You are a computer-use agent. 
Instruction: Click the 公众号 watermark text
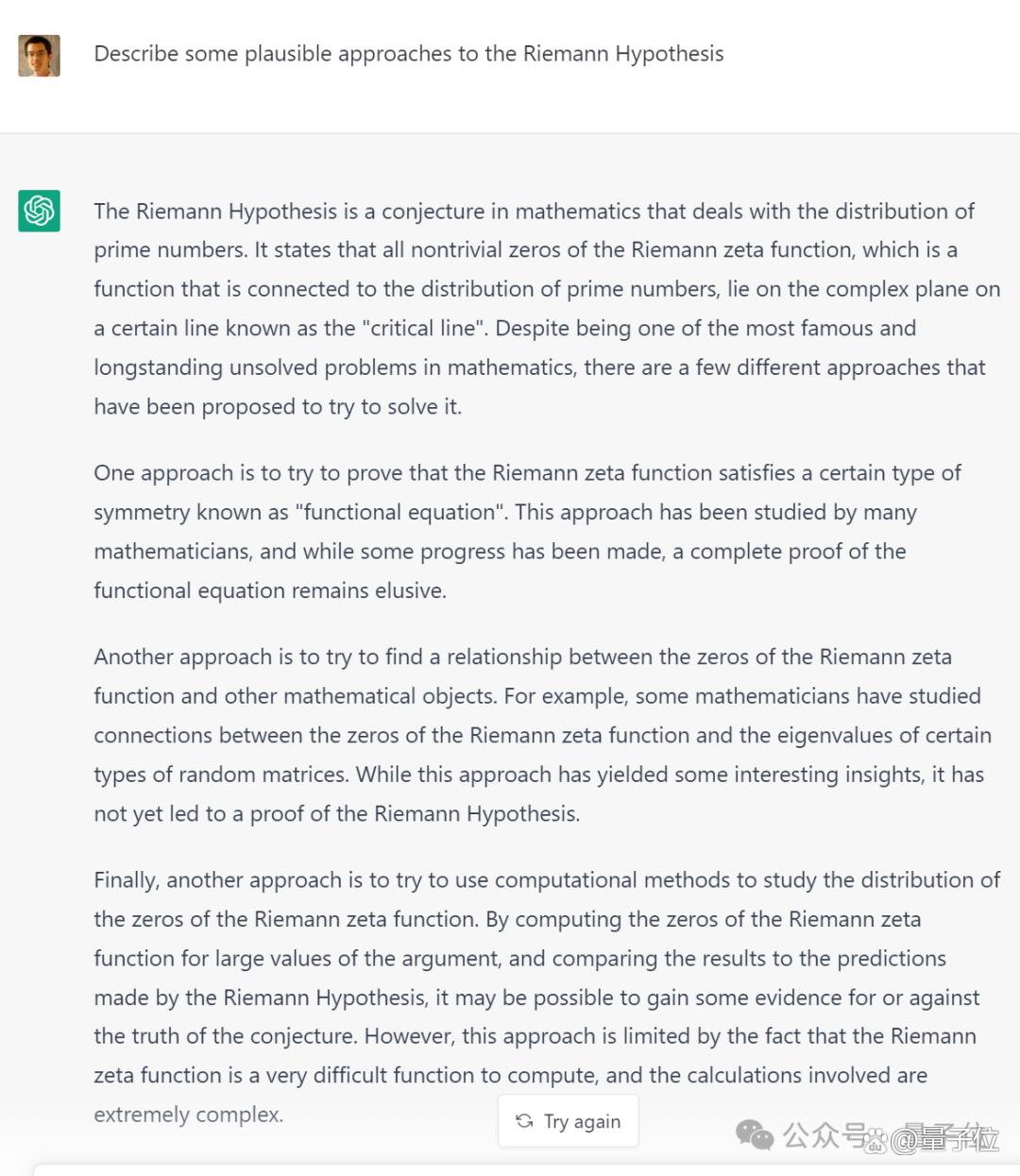824,1134
